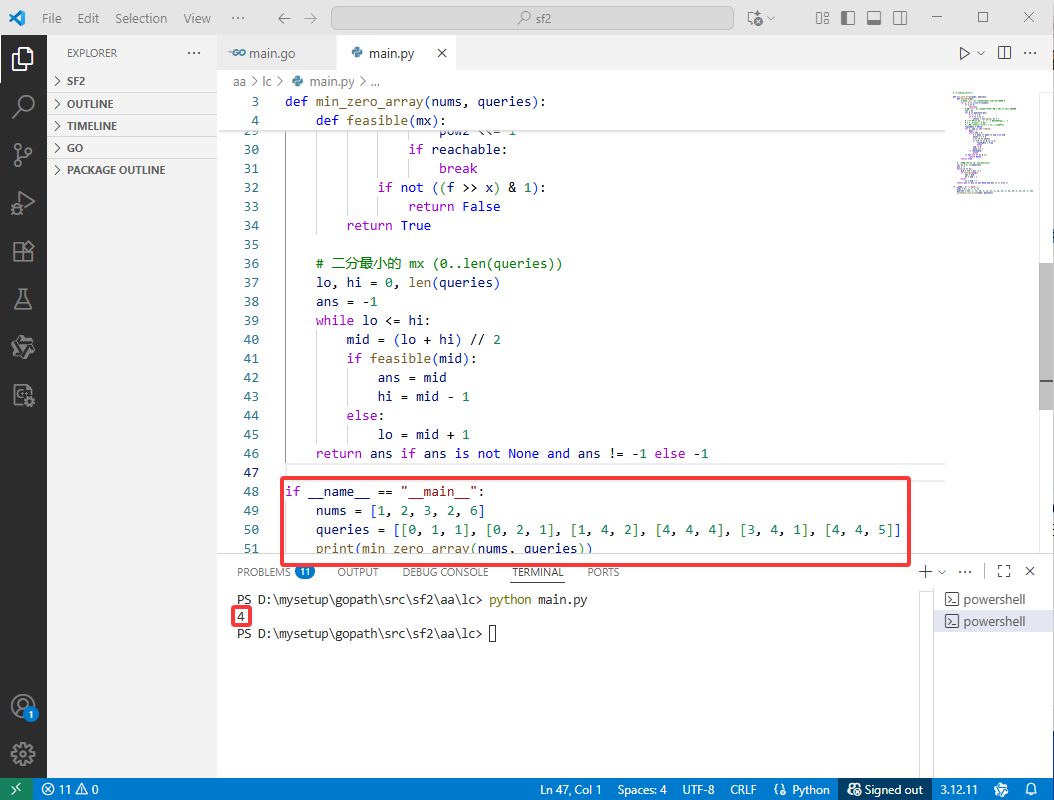This screenshot has width=1054, height=800.
Task: Open the Accounts menu icon
Action: click(x=23, y=707)
